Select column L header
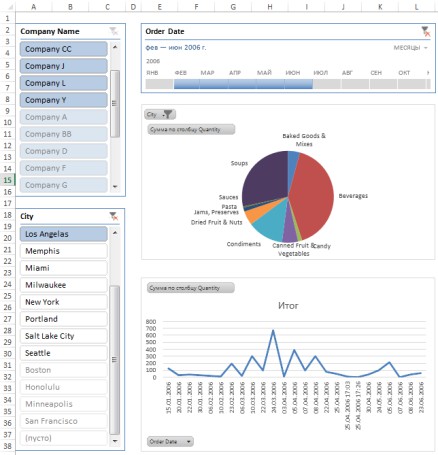The width and height of the screenshot is (438, 455). tap(417, 7)
